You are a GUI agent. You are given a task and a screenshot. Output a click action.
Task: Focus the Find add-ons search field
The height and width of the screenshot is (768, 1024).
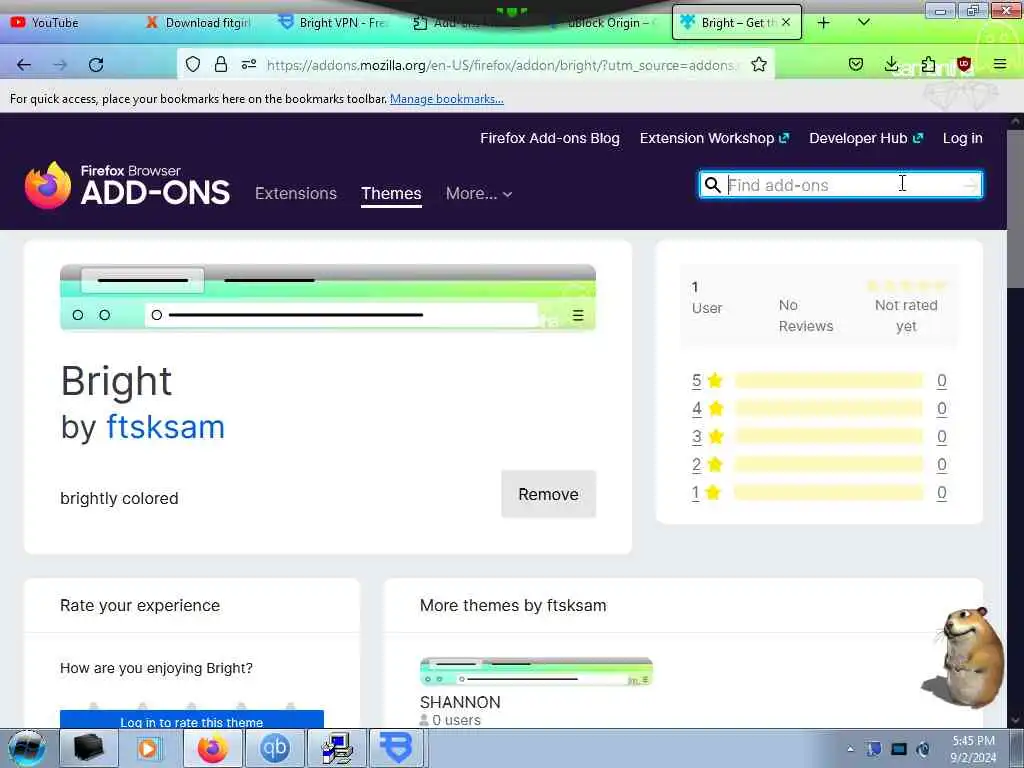point(842,185)
